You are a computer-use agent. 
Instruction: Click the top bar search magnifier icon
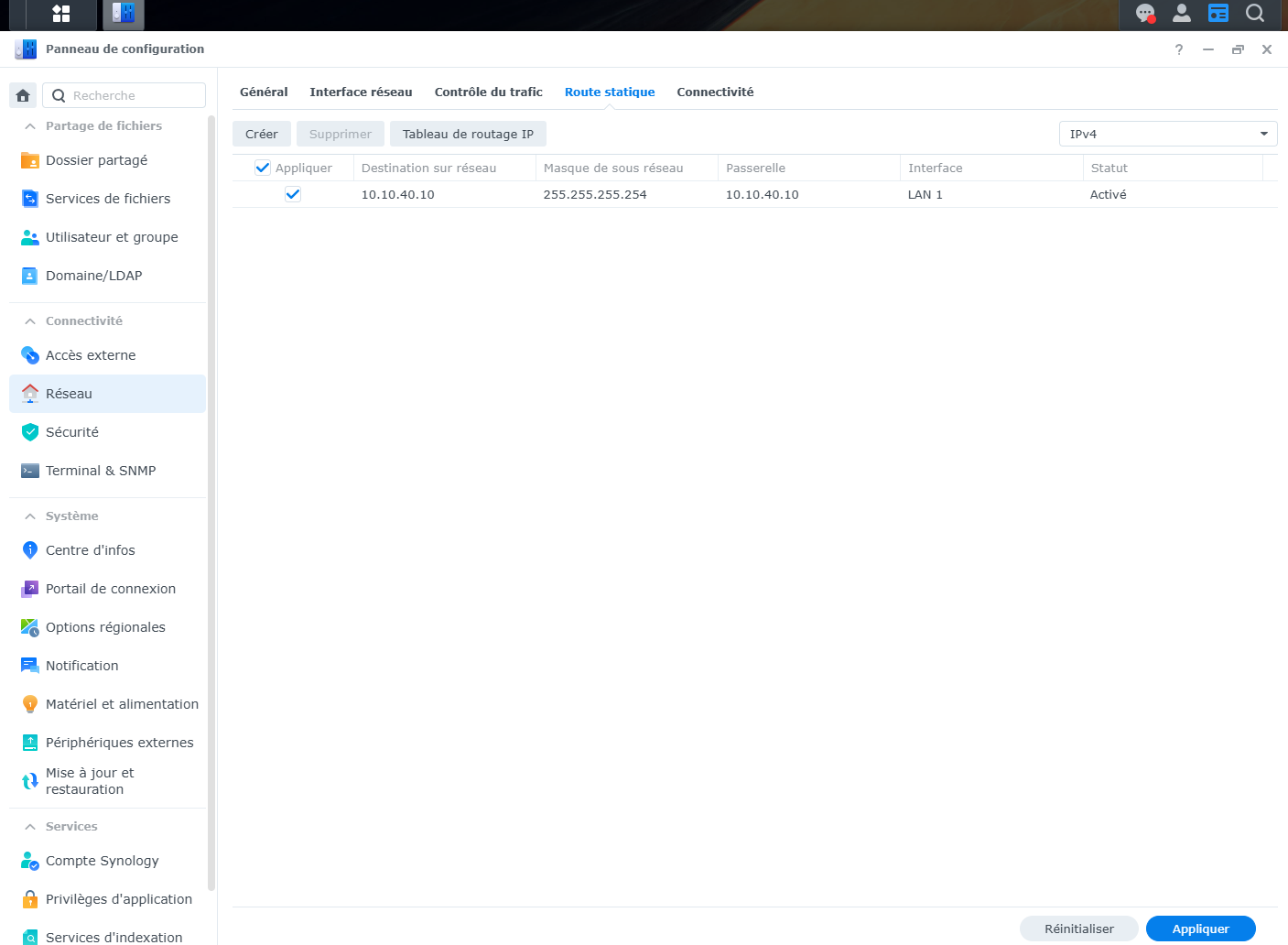1255,14
